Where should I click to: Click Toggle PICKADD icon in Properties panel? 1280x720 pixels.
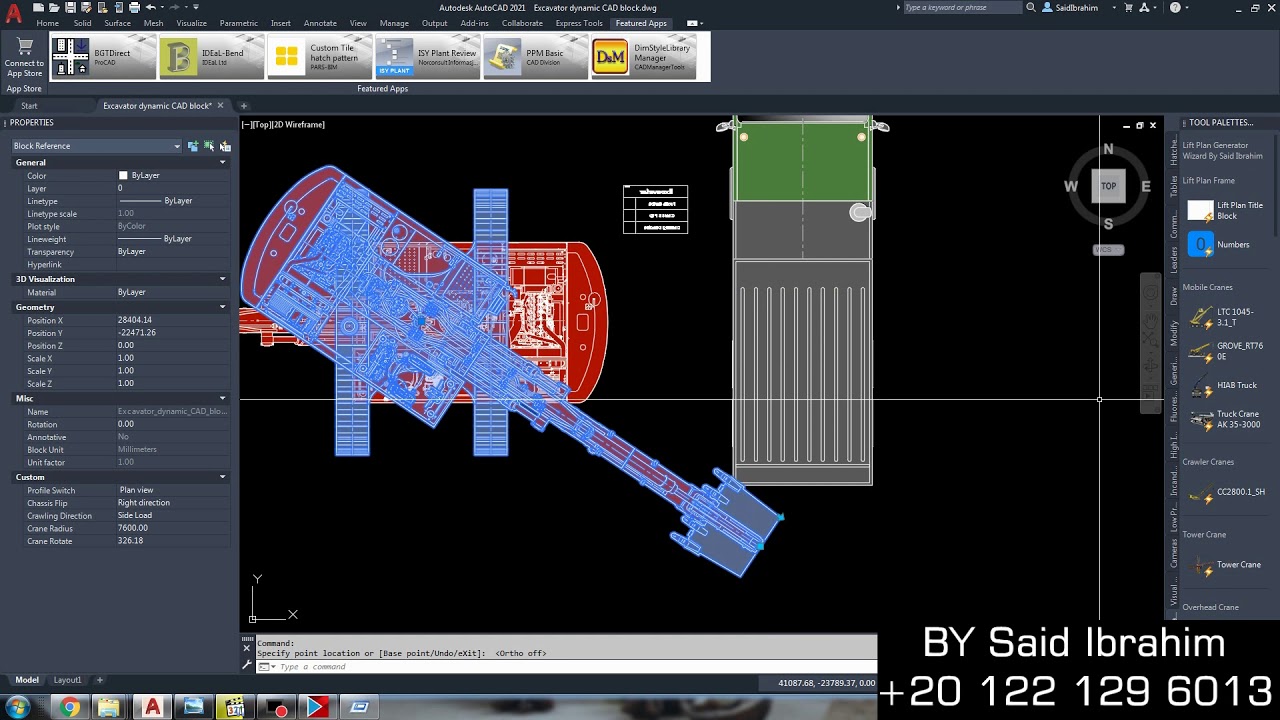[193, 146]
